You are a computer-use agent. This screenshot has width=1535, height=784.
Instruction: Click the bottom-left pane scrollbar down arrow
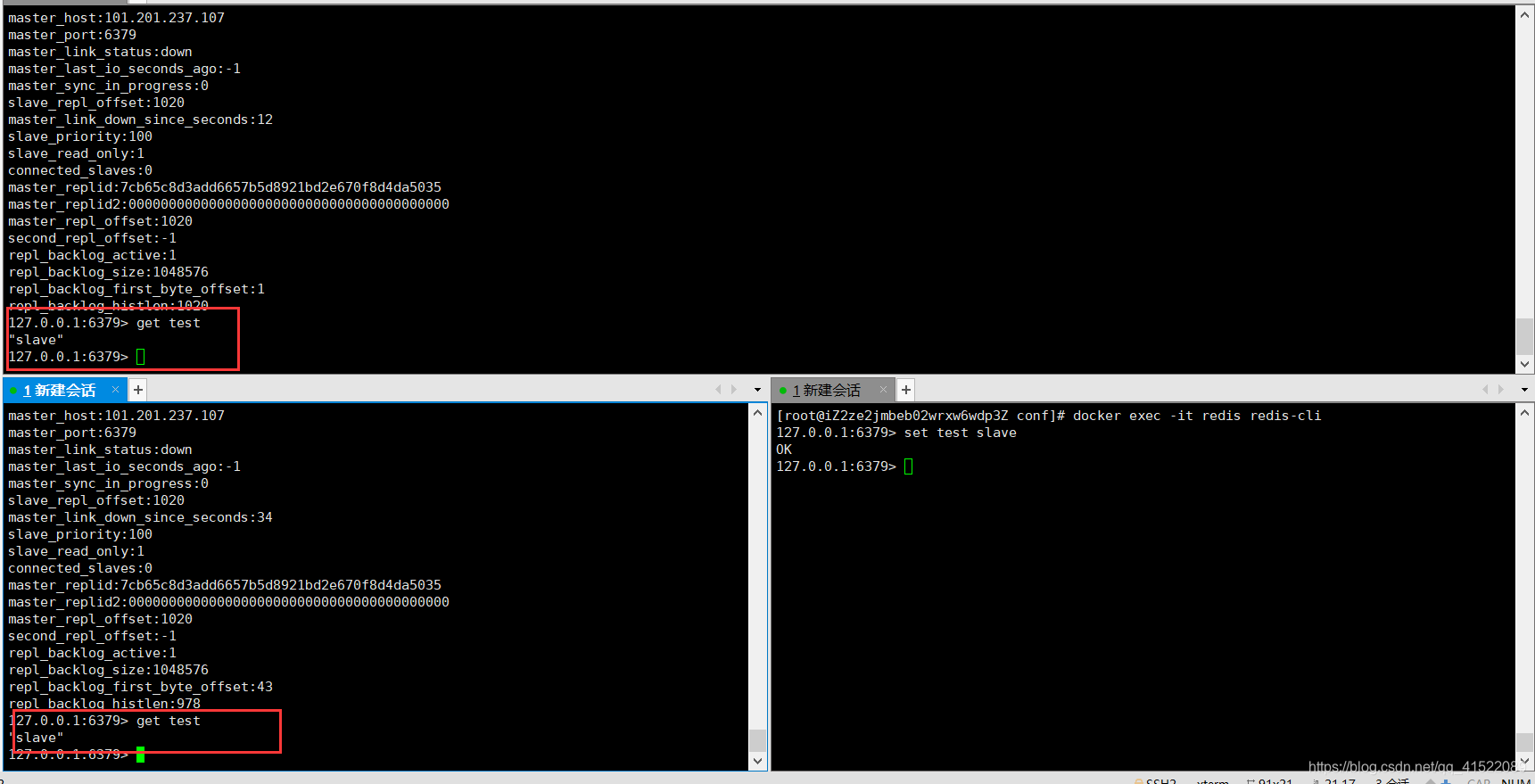point(757,761)
